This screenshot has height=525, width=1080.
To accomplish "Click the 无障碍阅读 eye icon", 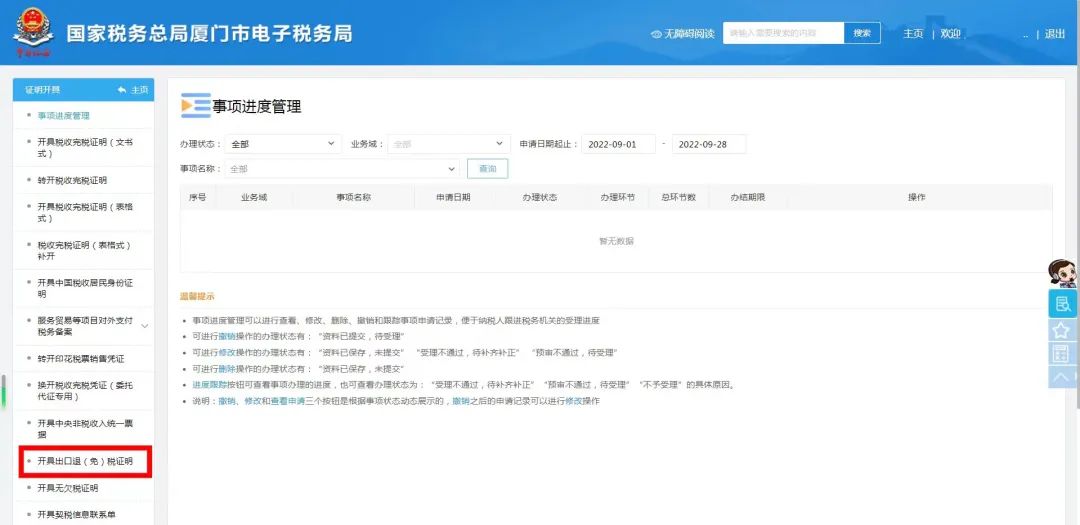I will (x=657, y=34).
